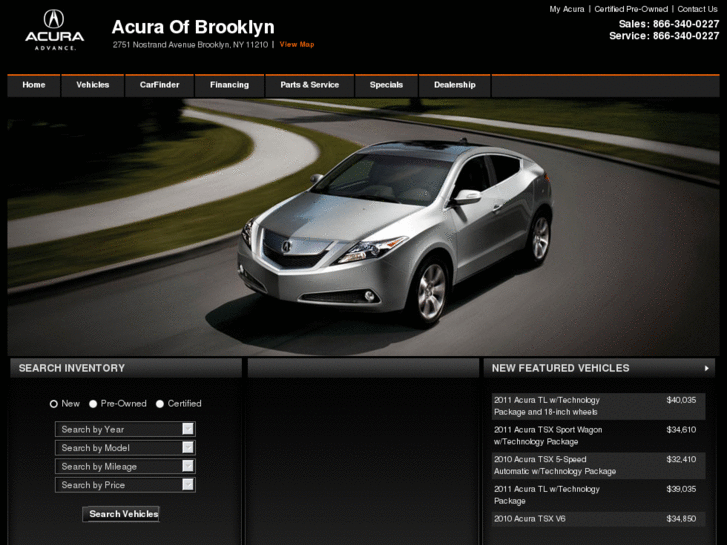Open the Search by Model dropdown
This screenshot has height=545, width=727.
(125, 448)
